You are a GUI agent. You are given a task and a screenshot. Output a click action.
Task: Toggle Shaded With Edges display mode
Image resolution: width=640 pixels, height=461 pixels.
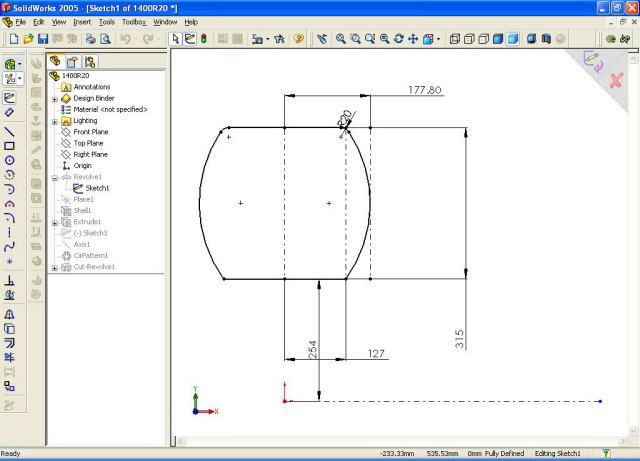(498, 39)
